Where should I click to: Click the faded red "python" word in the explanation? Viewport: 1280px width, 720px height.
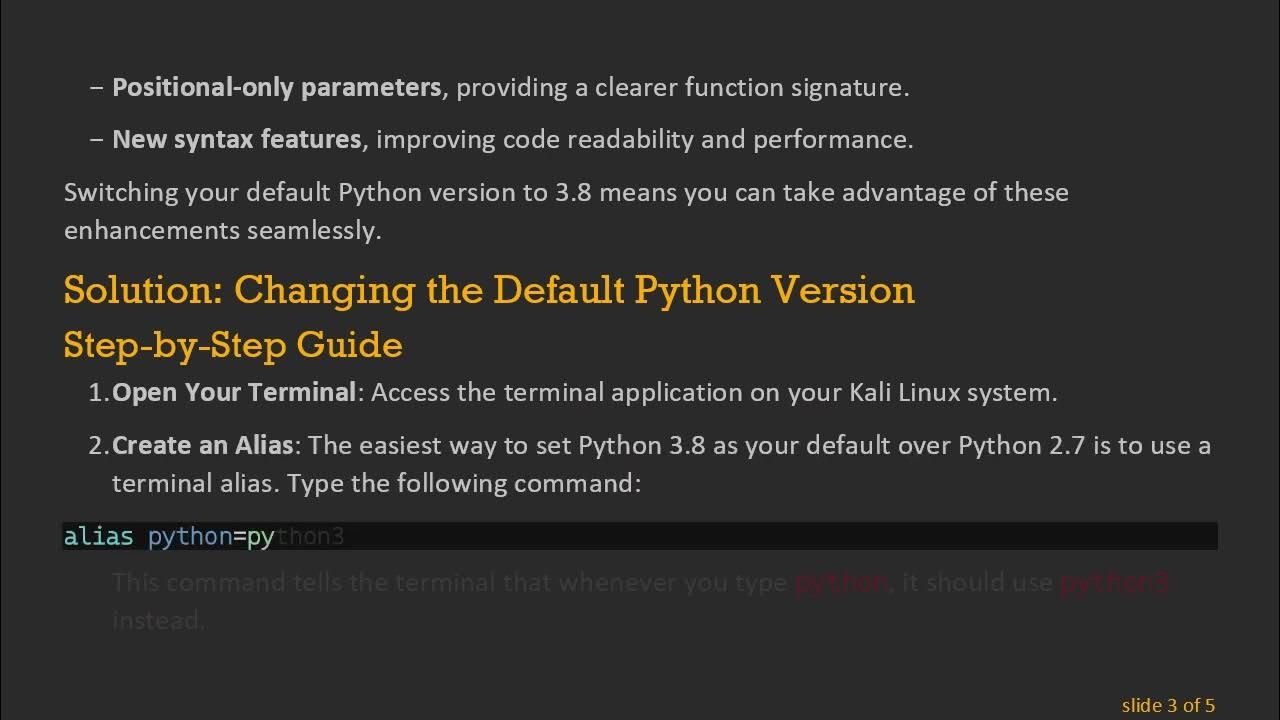pos(841,582)
